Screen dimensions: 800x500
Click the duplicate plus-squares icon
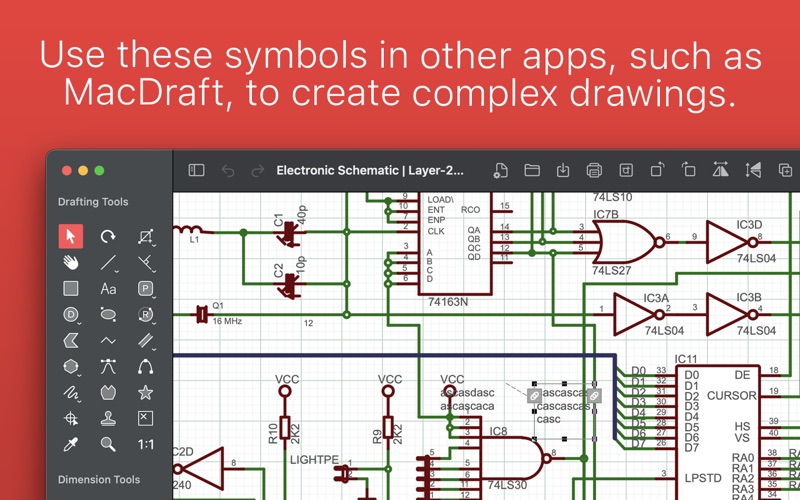(785, 170)
